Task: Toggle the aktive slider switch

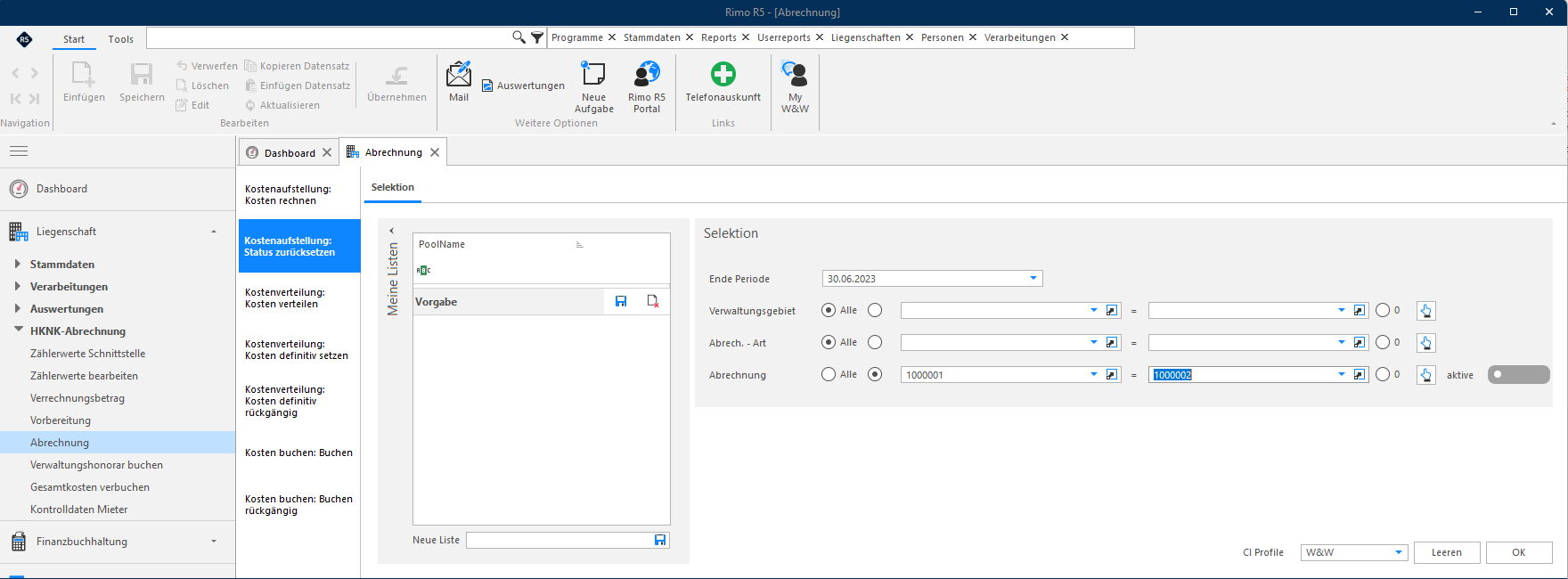Action: [x=1519, y=375]
